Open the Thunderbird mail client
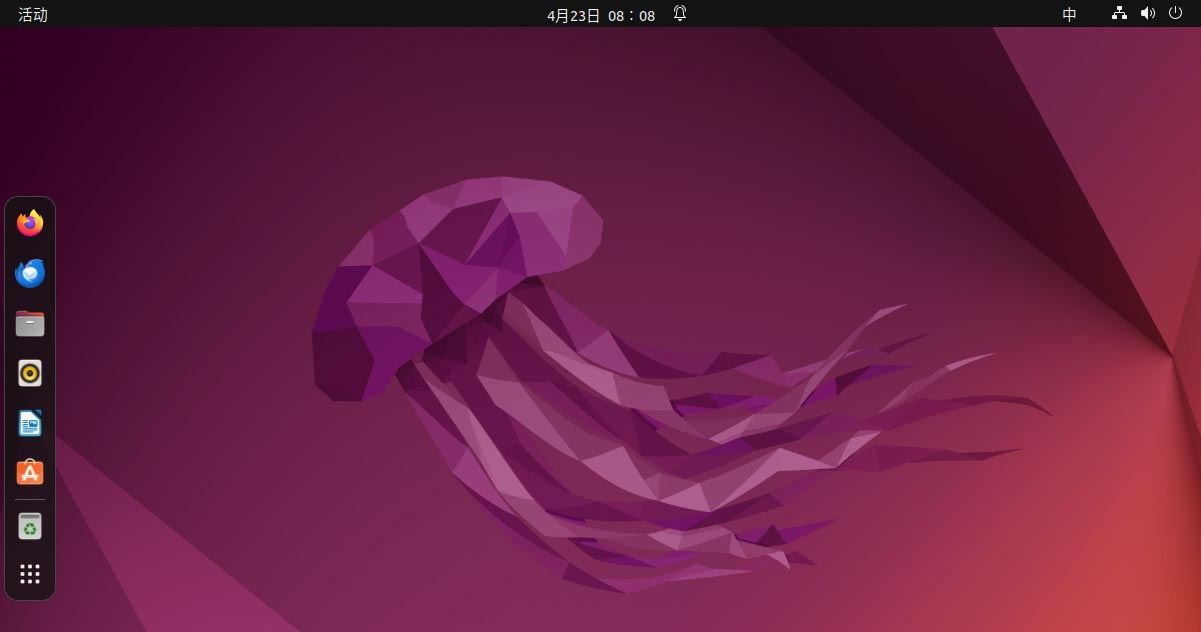1201x632 pixels. [x=30, y=273]
